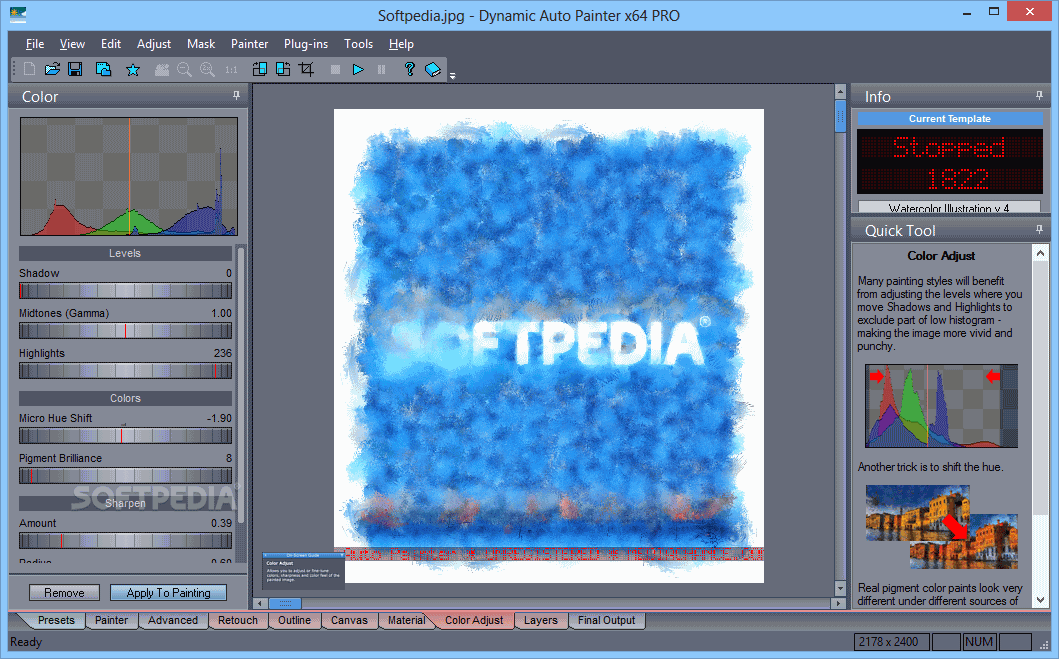
Task: Click the blue star favorites icon
Action: [133, 70]
